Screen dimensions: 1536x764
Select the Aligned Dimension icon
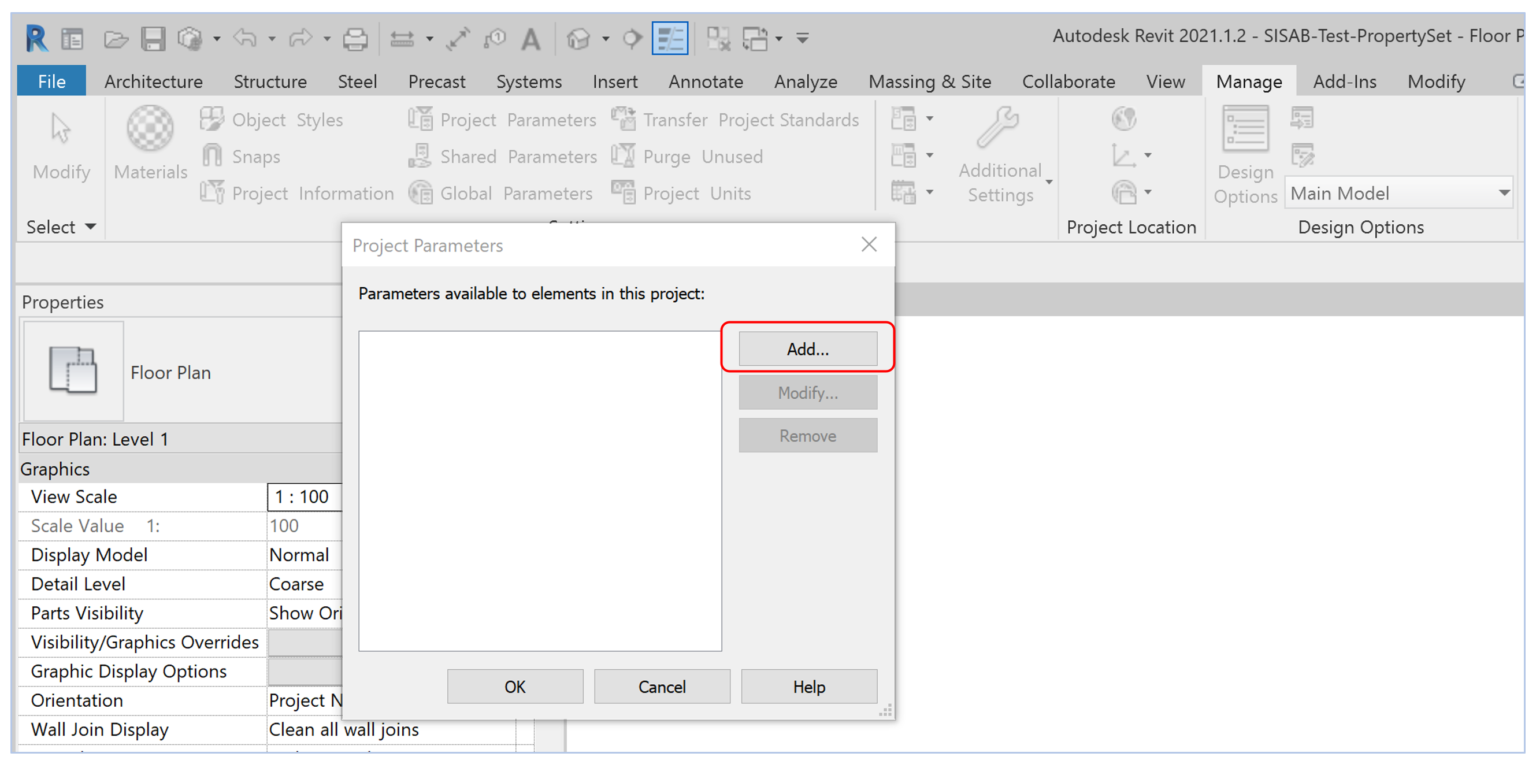(x=459, y=39)
